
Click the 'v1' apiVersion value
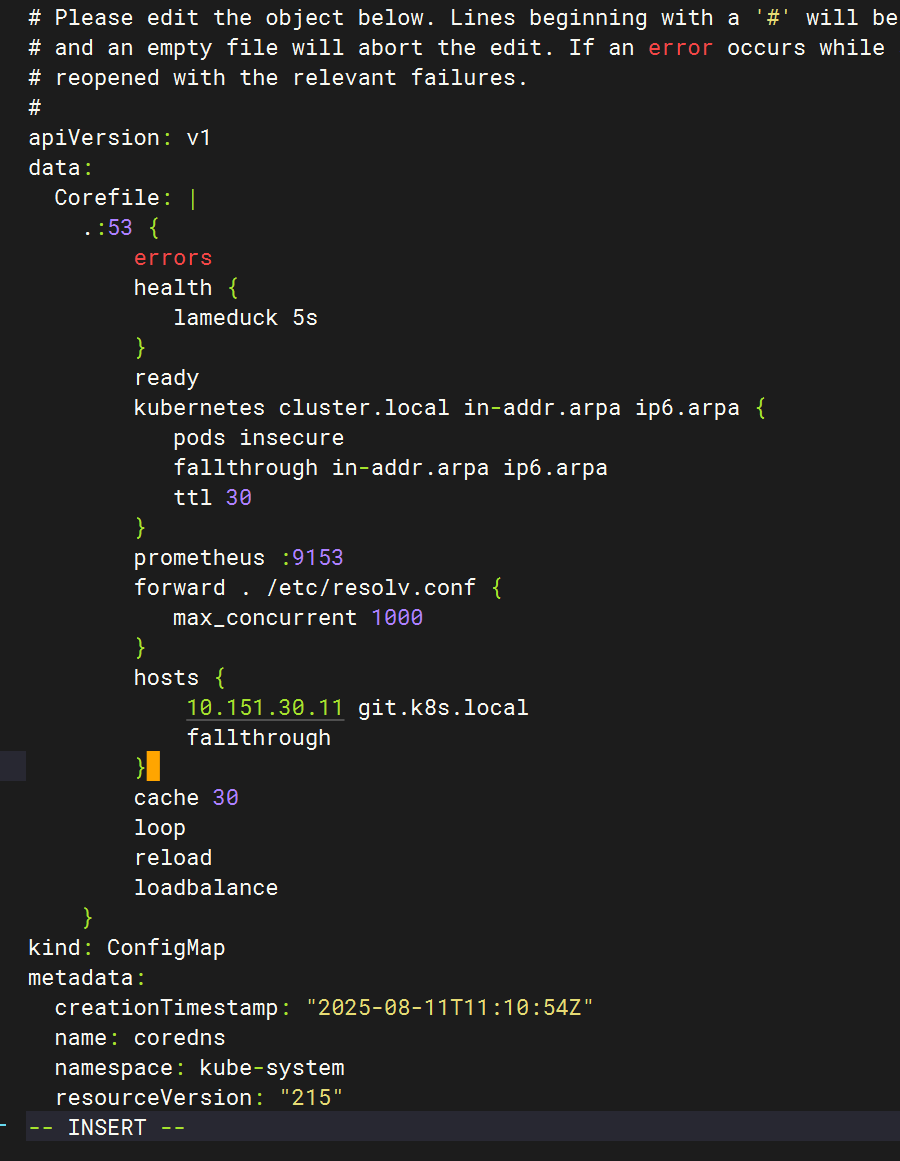pyautogui.click(x=199, y=138)
